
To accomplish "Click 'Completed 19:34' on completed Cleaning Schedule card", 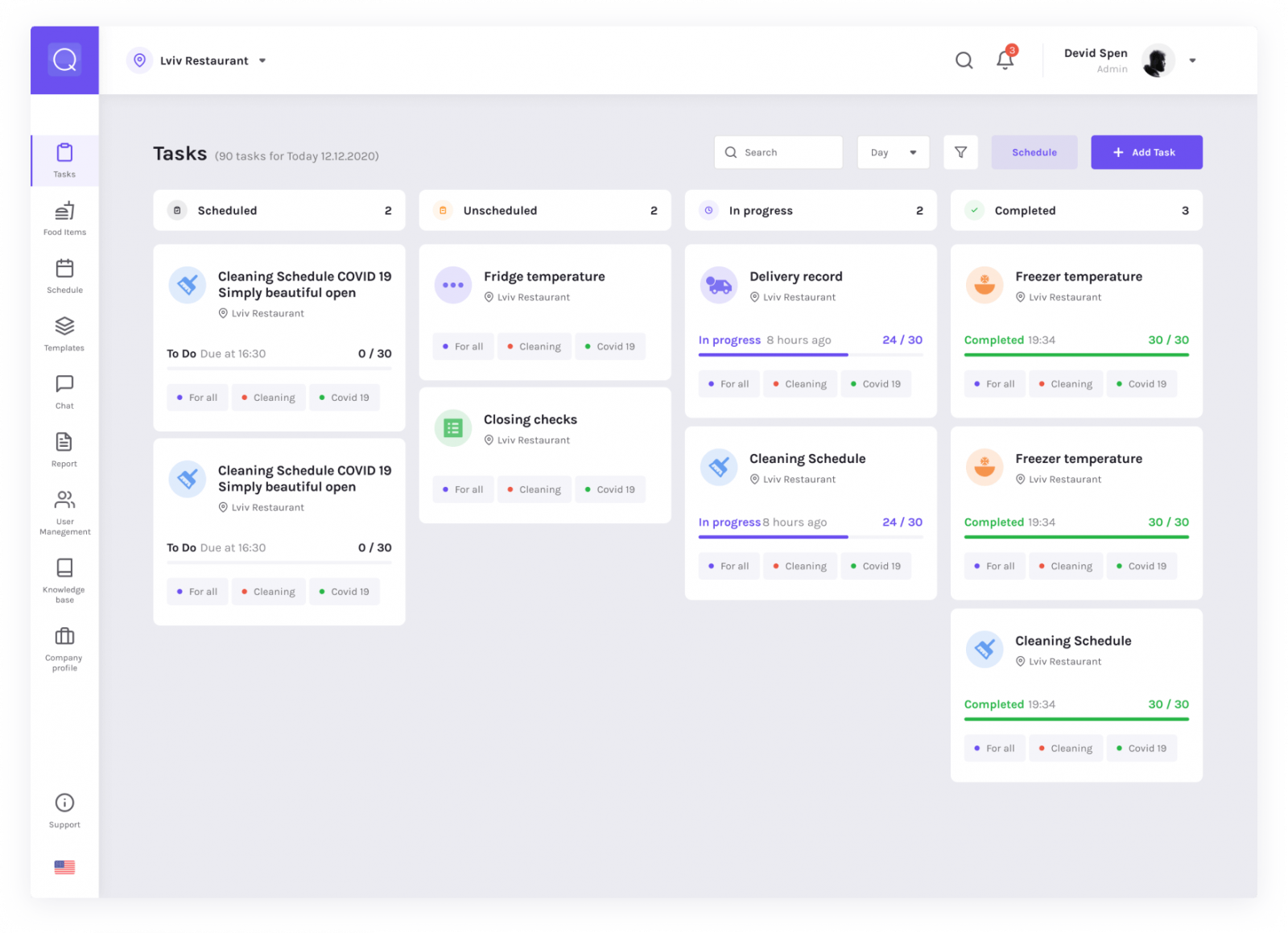I will [x=1009, y=704].
